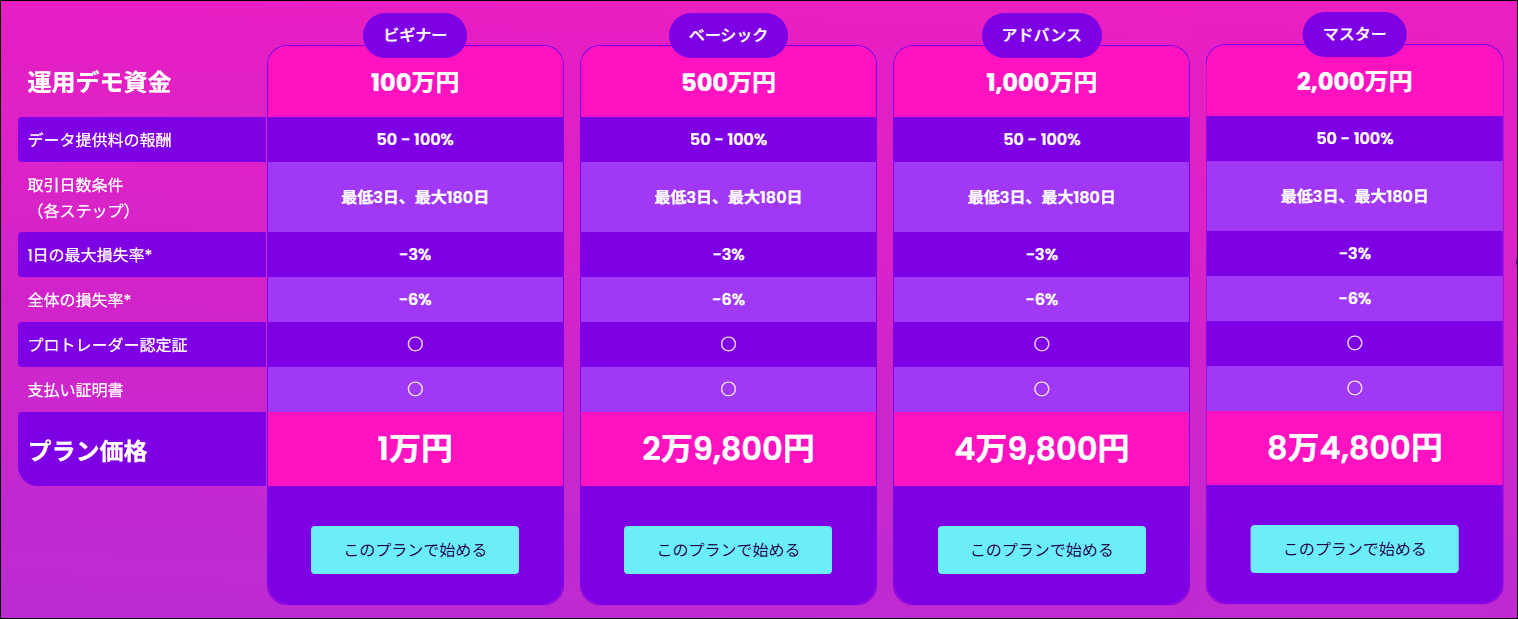Click the 支払い証明書 circle in the ビギナー column

pyautogui.click(x=415, y=389)
